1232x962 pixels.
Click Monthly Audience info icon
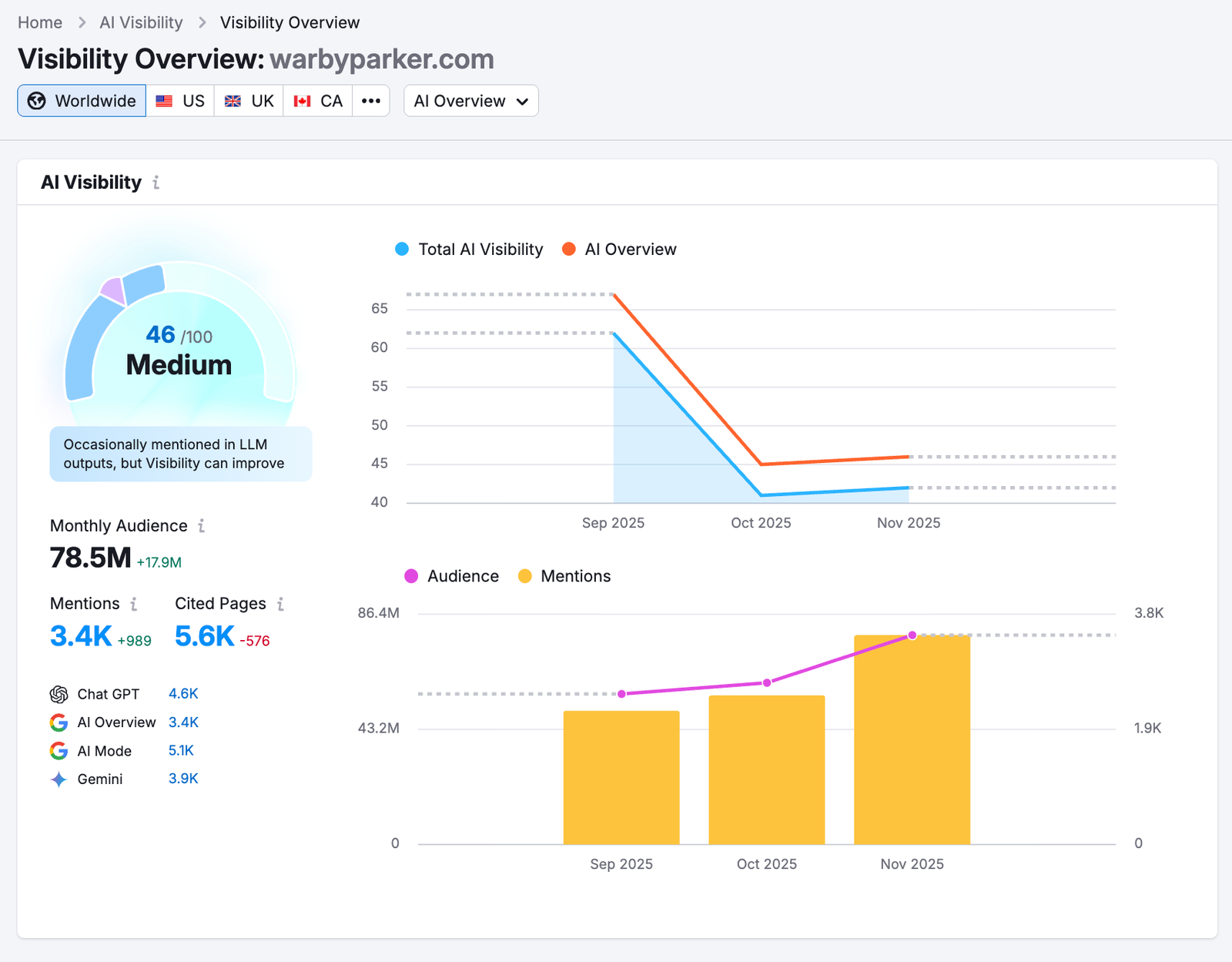tap(201, 526)
